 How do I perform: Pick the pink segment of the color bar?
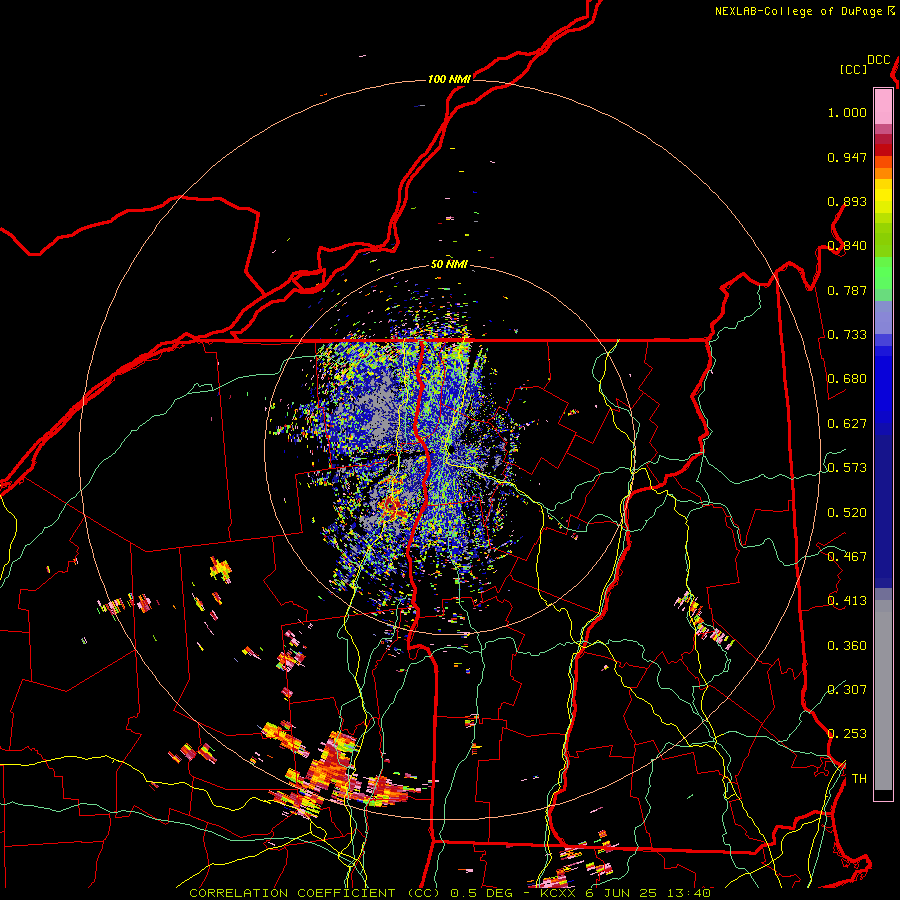coord(883,107)
